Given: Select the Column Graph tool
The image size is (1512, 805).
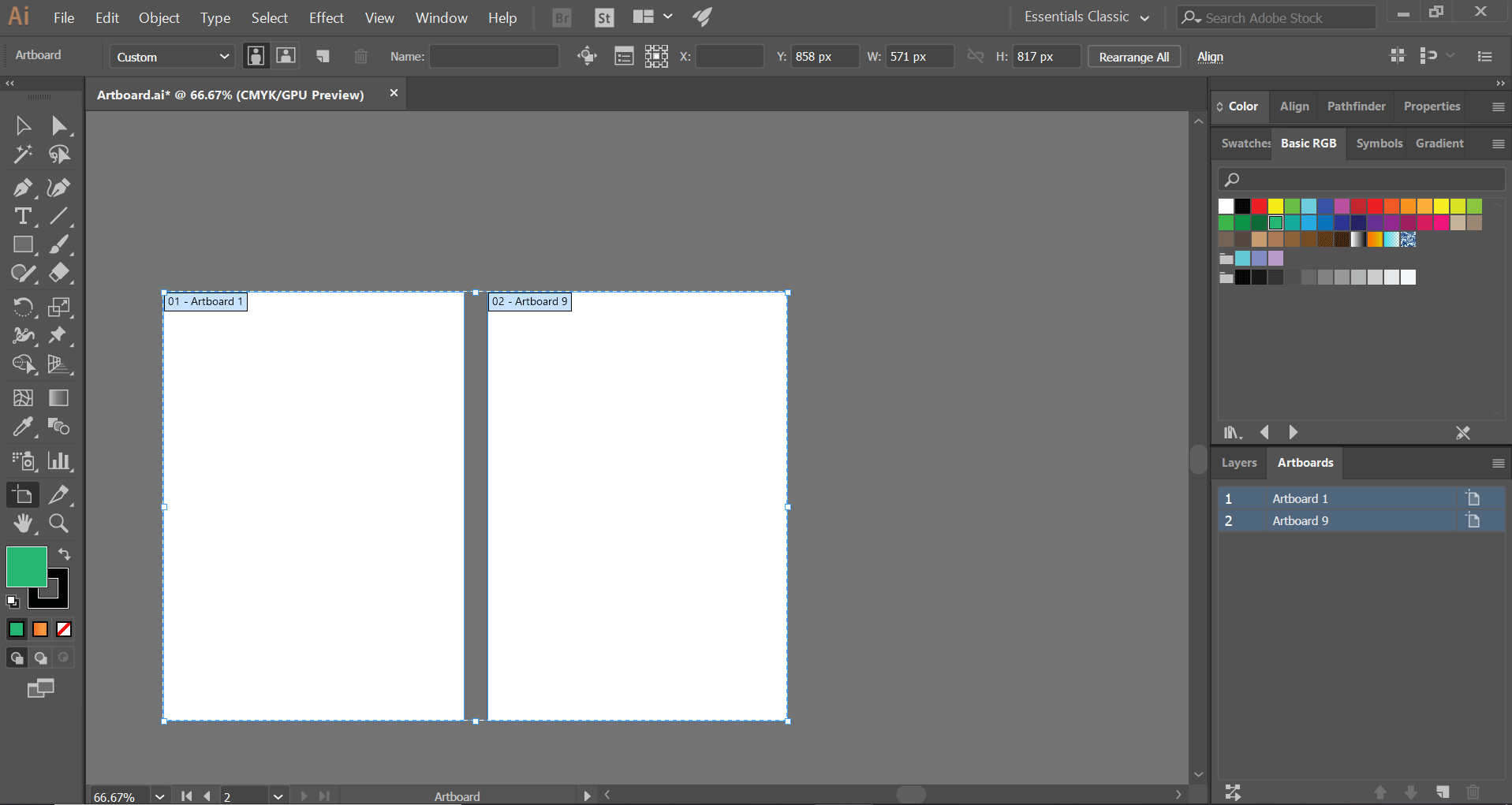Looking at the screenshot, I should 59,461.
